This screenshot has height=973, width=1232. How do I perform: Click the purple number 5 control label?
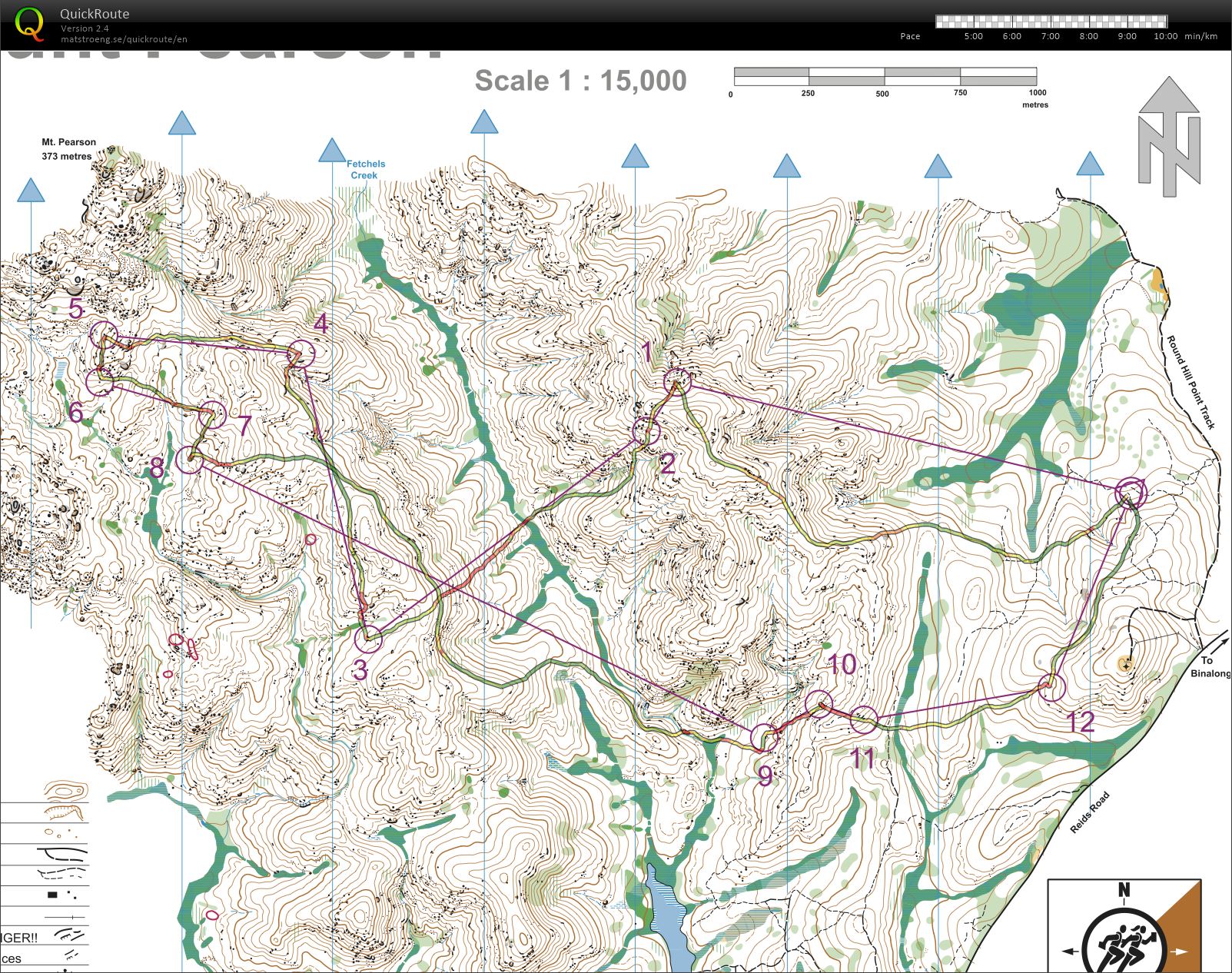75,309
